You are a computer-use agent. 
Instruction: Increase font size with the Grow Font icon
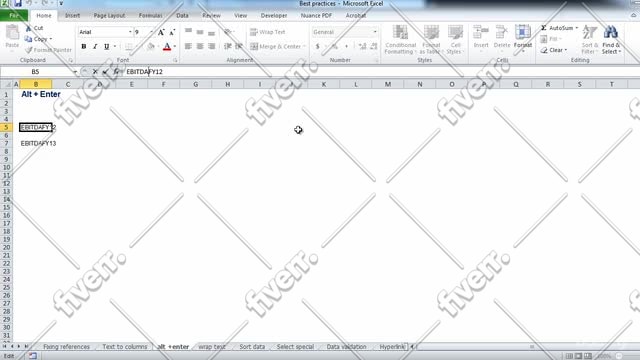point(161,32)
